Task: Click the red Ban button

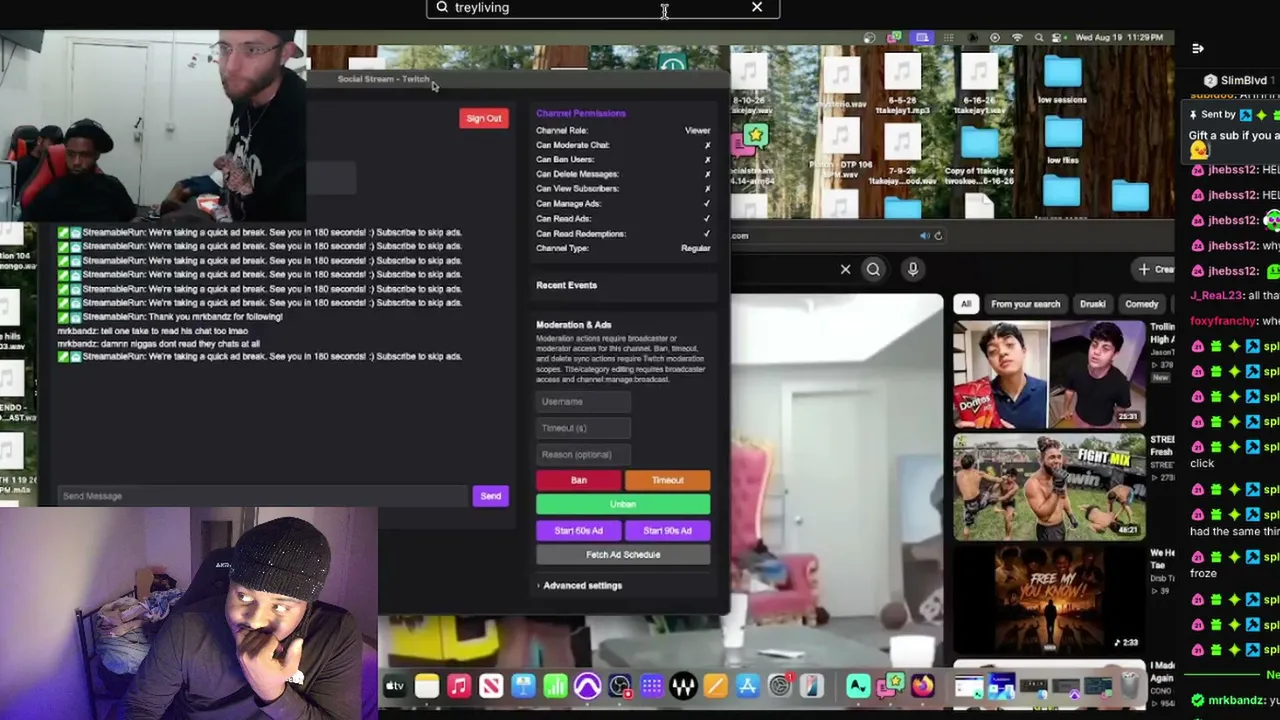Action: click(579, 481)
